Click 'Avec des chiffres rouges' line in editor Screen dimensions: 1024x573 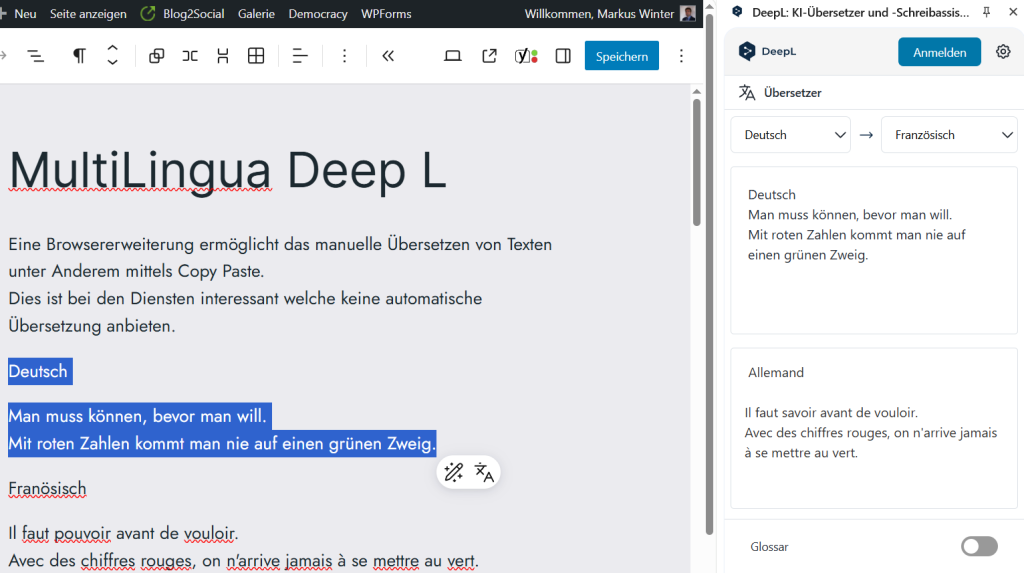[x=243, y=561]
